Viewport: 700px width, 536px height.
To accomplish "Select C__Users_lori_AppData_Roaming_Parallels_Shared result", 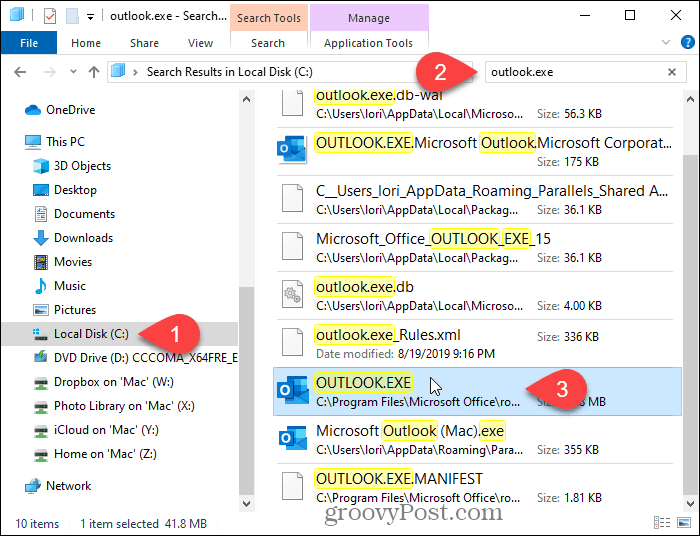I will click(x=475, y=199).
